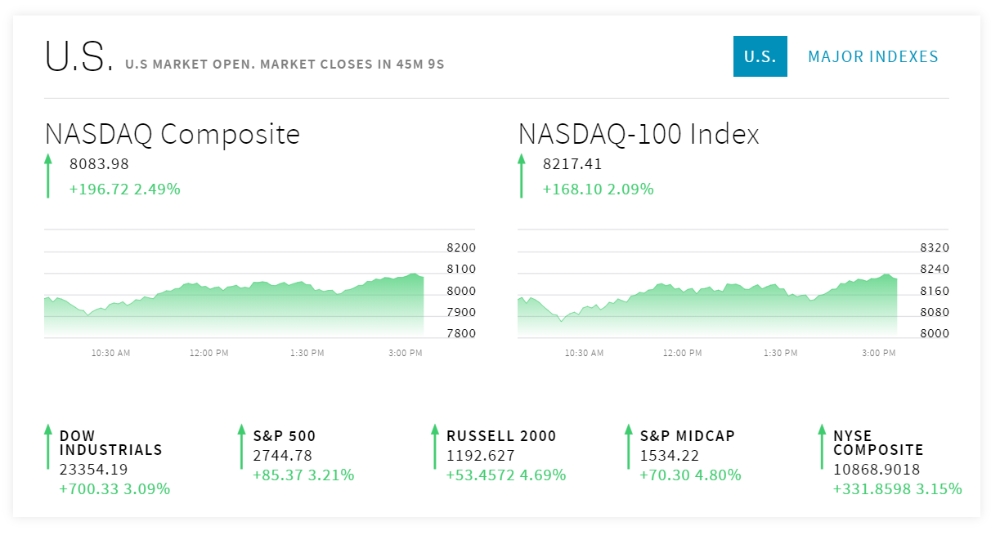
Task: Open the Russell 2000 index label
Action: (501, 436)
